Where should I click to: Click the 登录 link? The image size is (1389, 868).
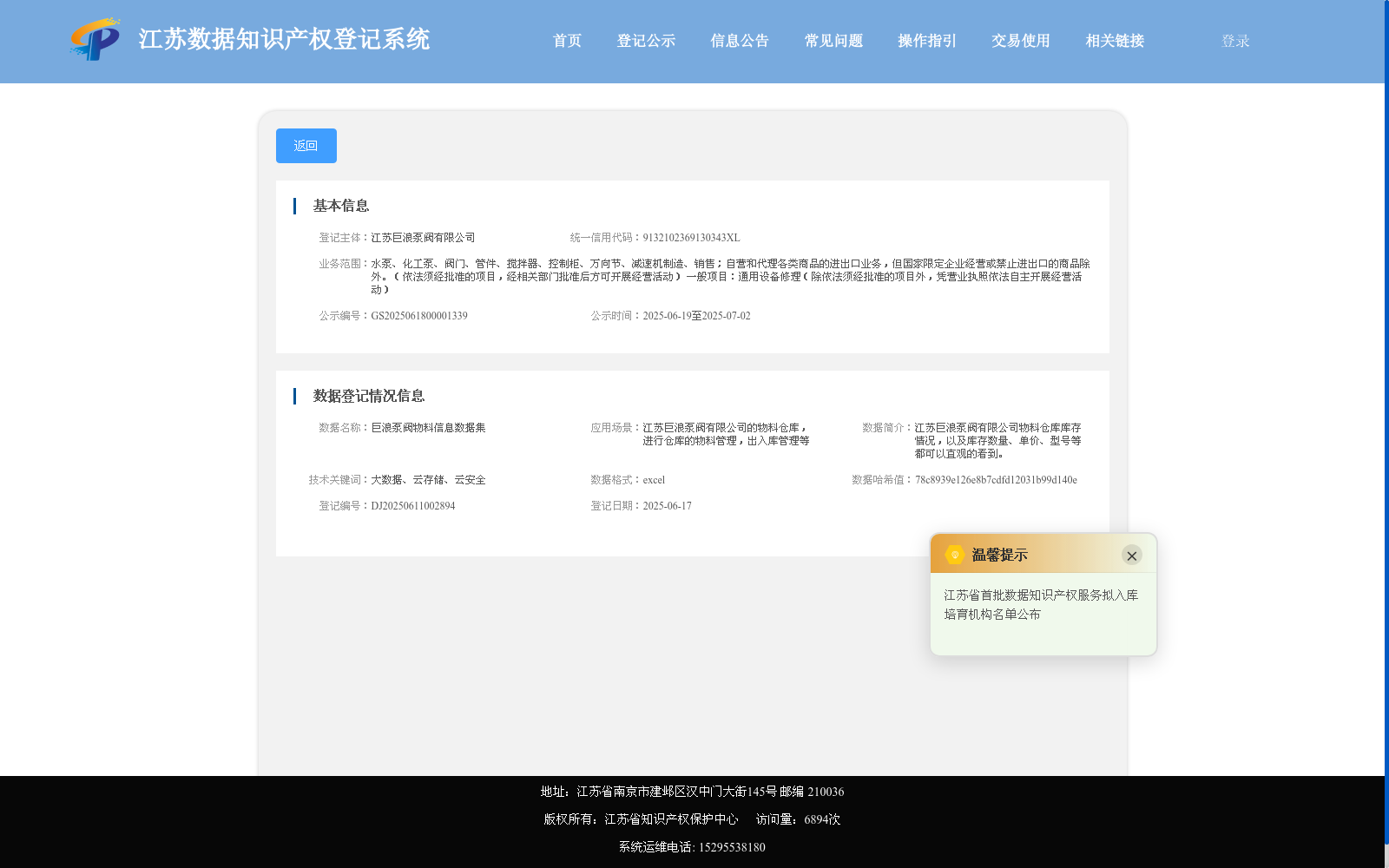pyautogui.click(x=1235, y=41)
